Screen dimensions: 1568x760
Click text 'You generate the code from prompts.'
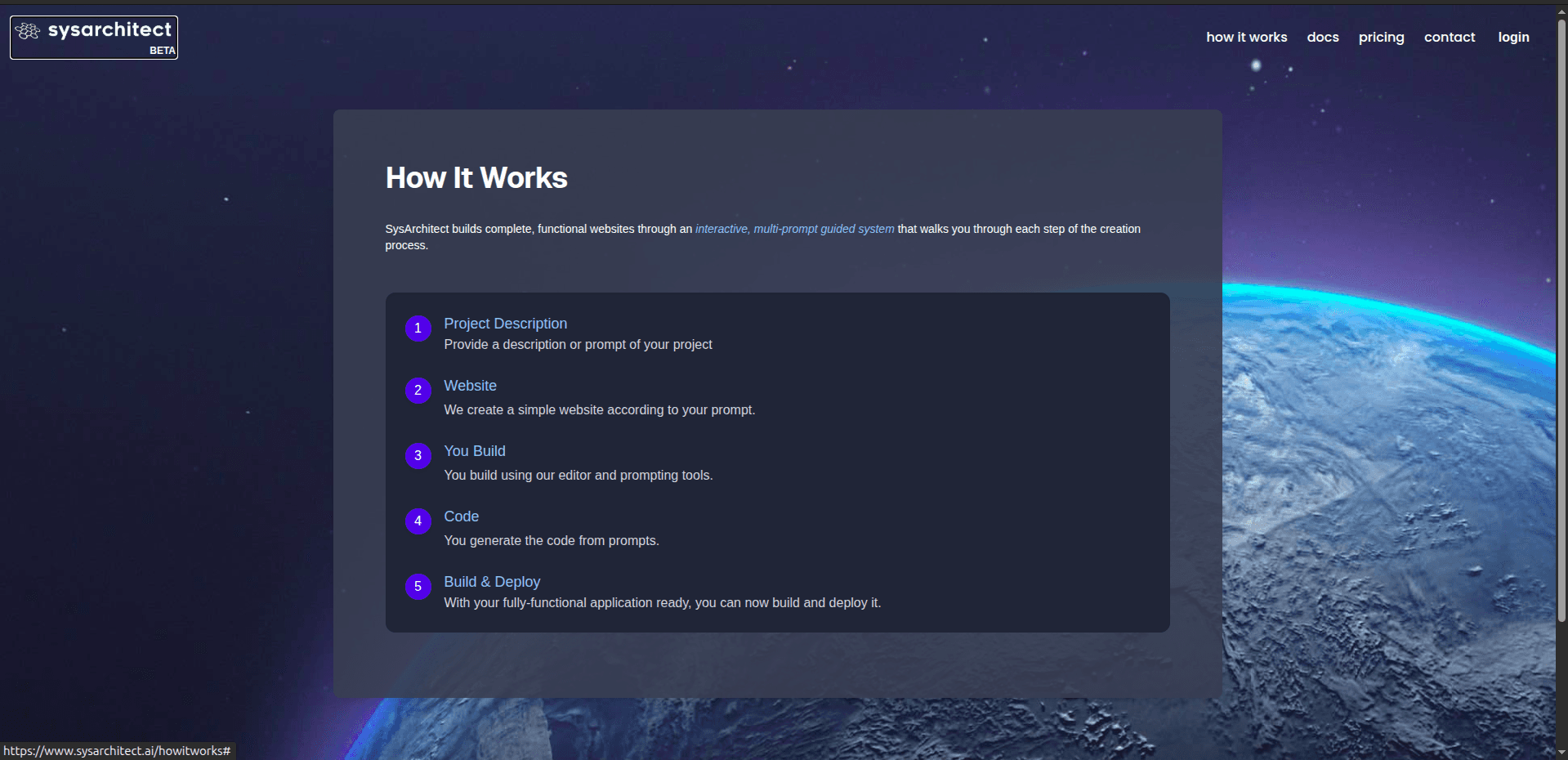pos(551,541)
